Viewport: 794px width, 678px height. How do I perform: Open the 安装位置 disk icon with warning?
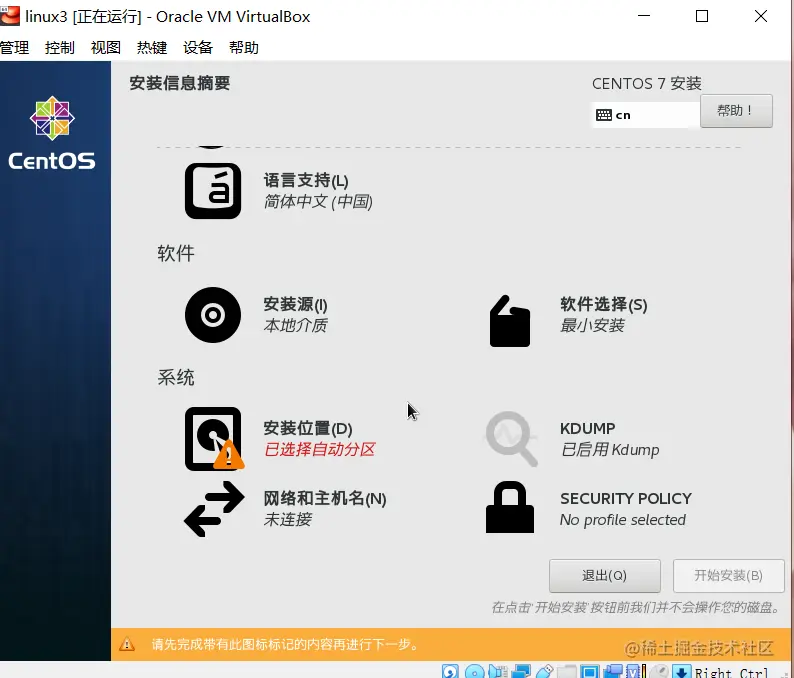[x=214, y=438]
